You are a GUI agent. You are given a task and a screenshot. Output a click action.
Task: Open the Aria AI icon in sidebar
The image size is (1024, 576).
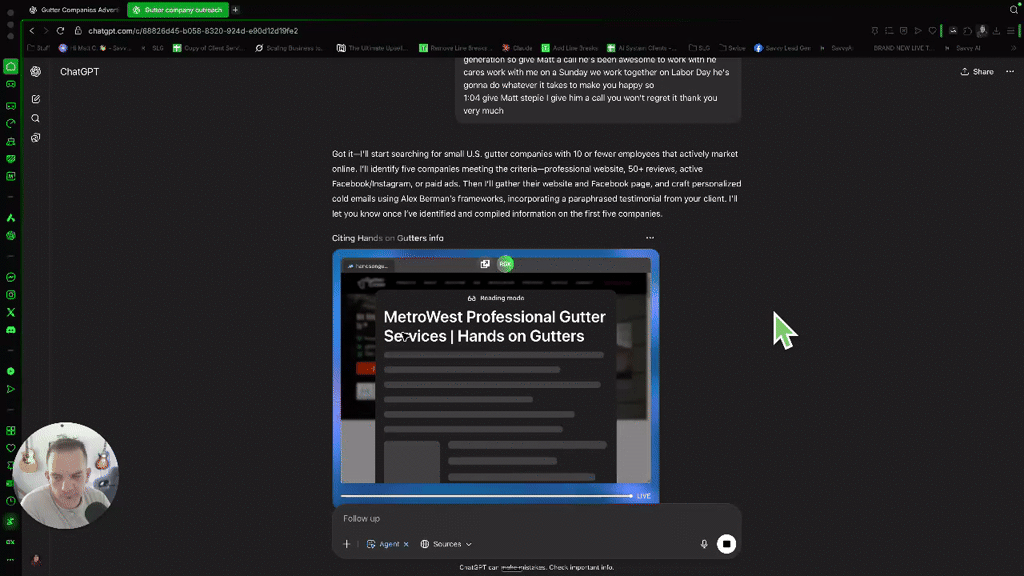pos(10,218)
